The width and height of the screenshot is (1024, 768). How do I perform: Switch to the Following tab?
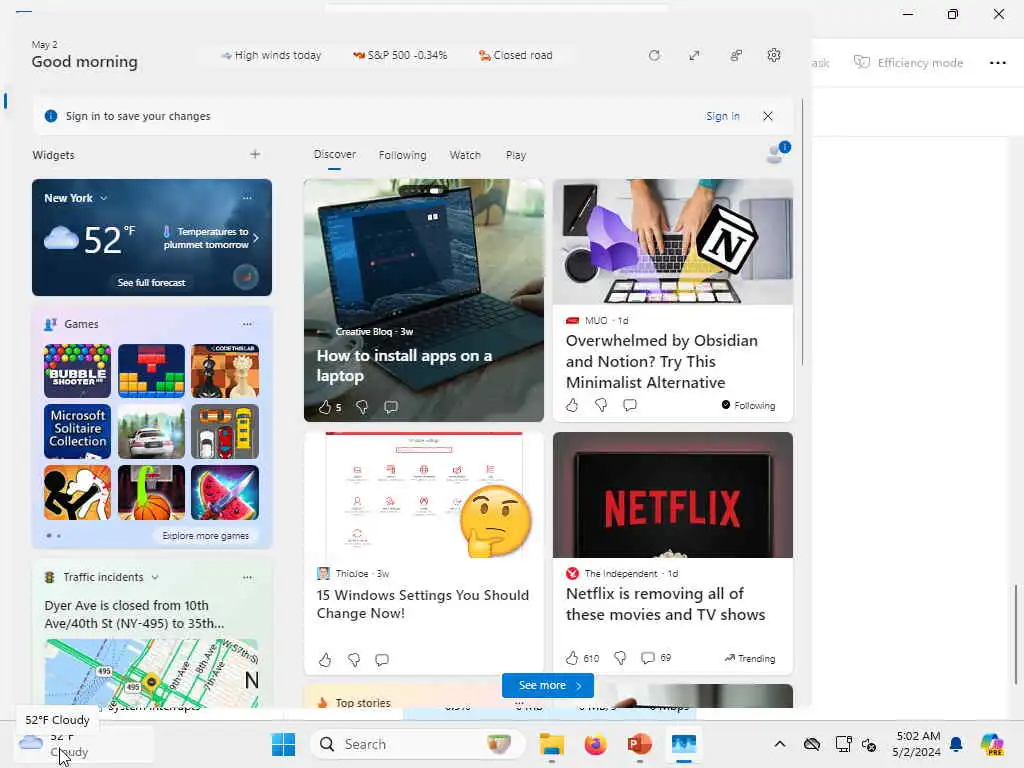coord(402,155)
